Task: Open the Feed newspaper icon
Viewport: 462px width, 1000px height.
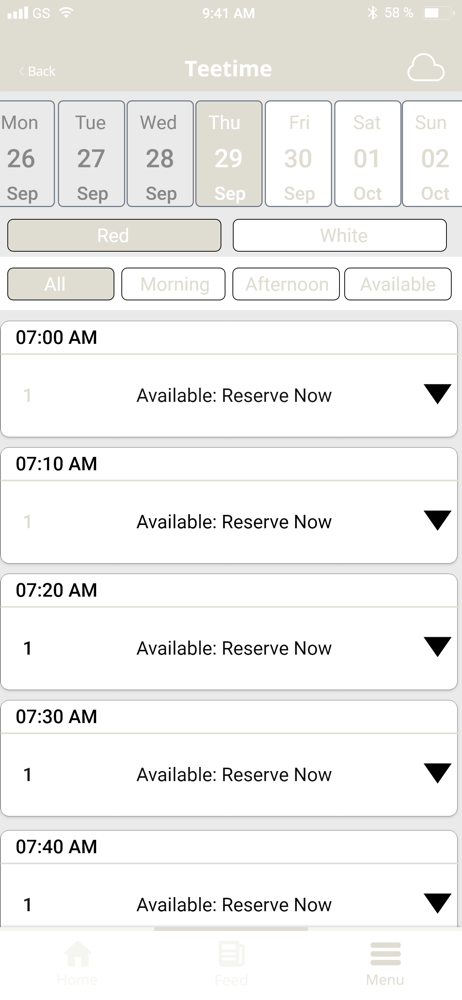Action: (231, 955)
